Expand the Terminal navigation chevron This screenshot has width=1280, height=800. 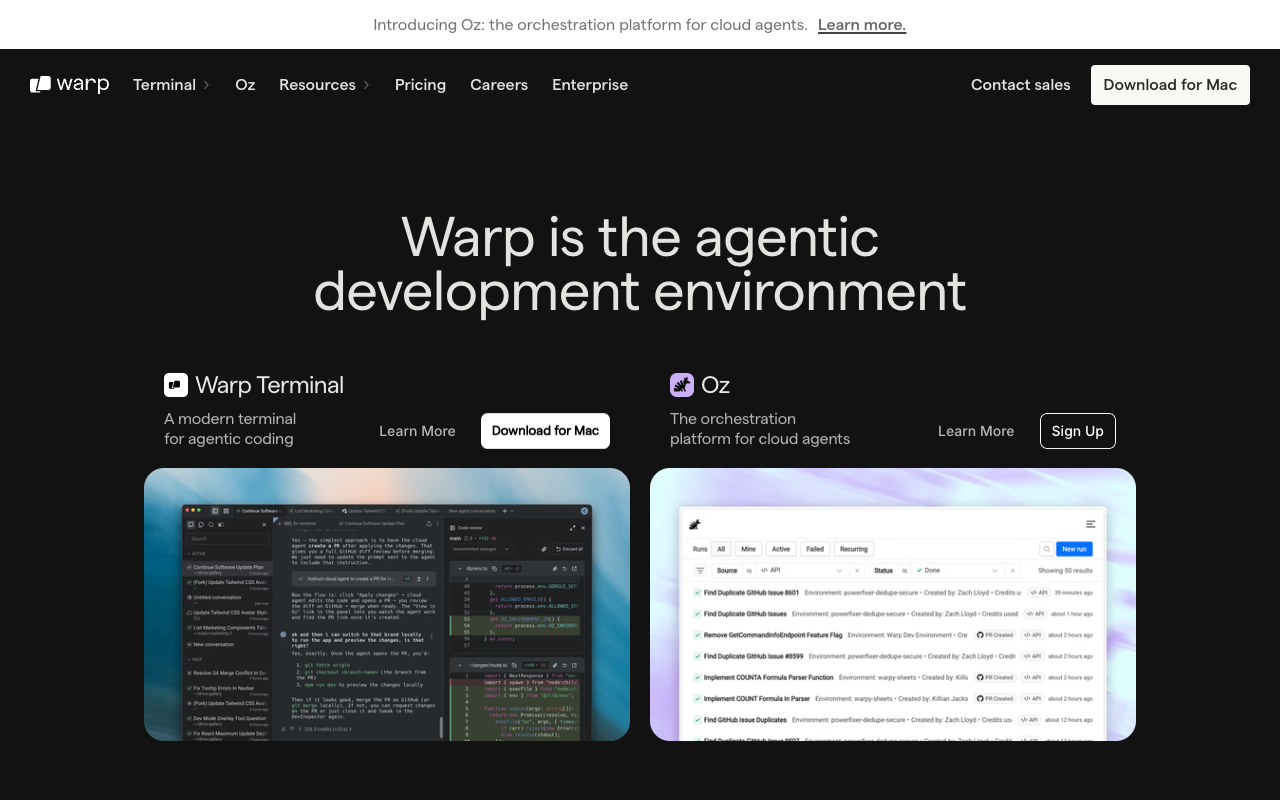(205, 85)
